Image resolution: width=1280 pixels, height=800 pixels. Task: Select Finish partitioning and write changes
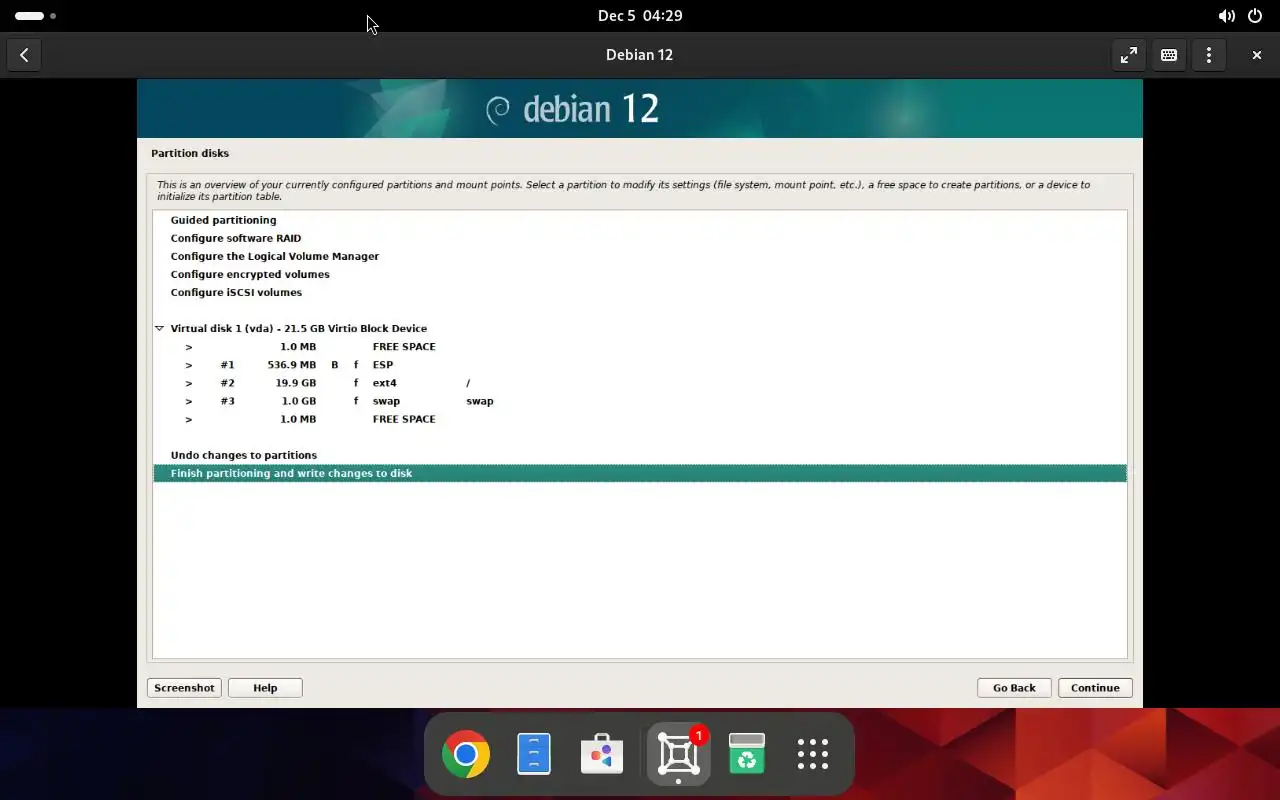click(x=640, y=473)
